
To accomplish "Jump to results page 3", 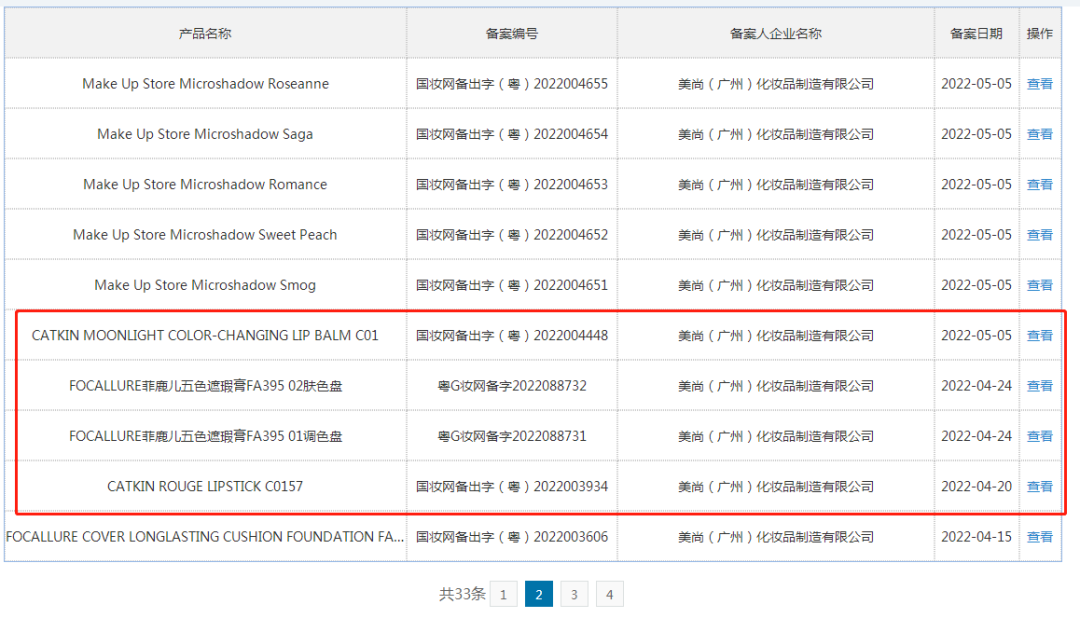I will point(574,595).
